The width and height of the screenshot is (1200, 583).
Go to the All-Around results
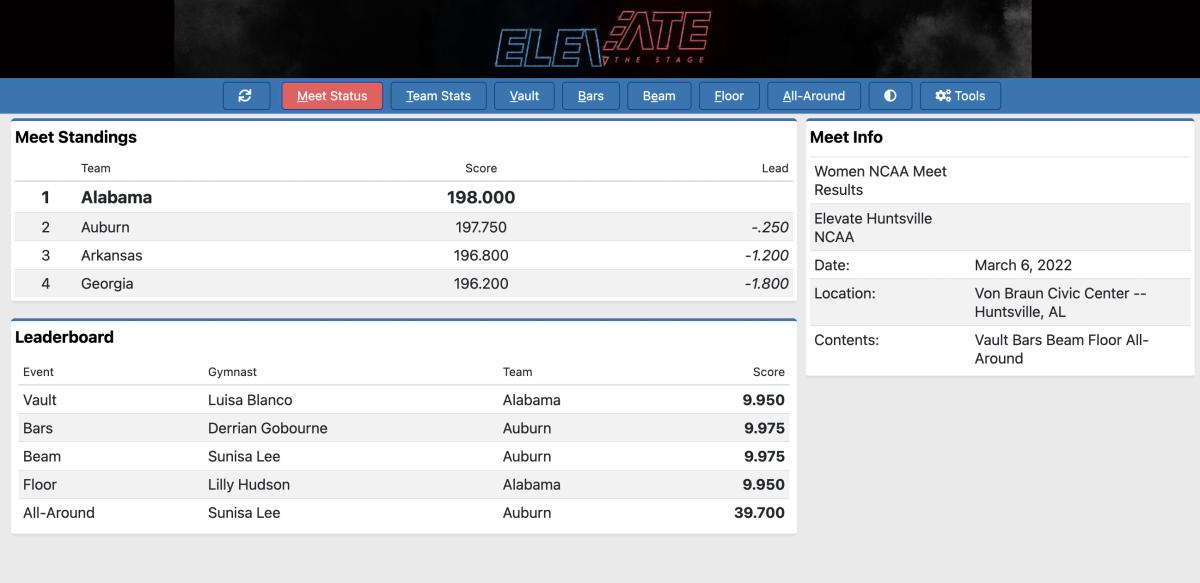[x=814, y=96]
